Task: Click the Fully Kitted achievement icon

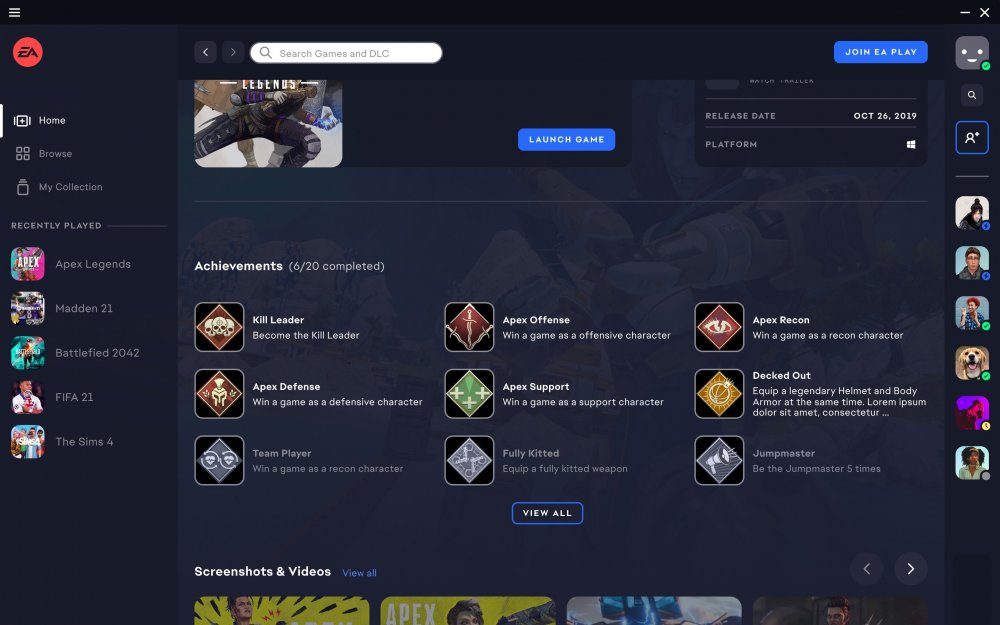Action: coord(469,460)
